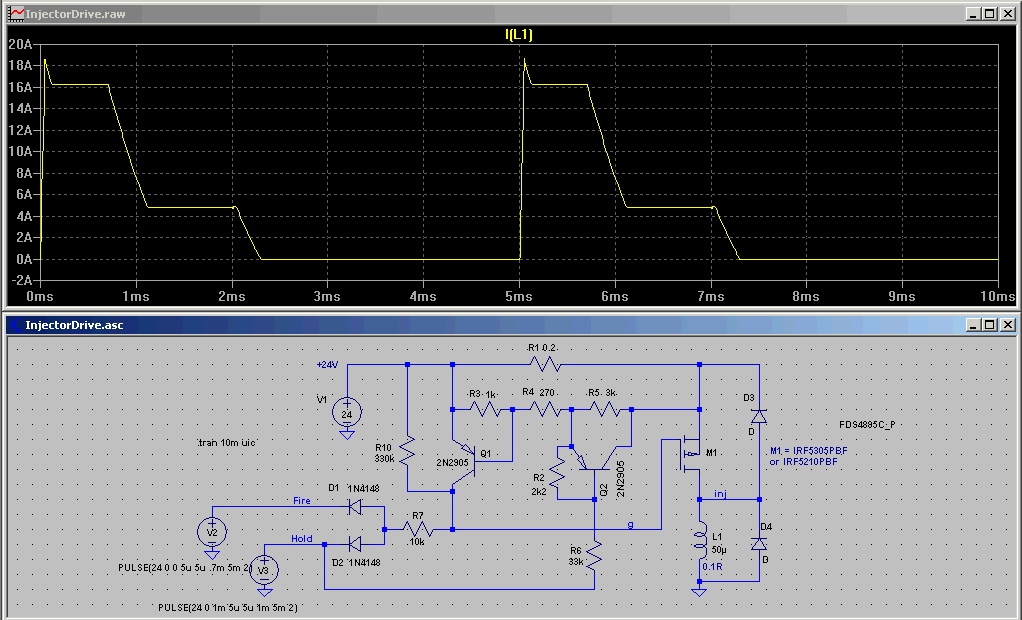This screenshot has height=620, width=1022.
Task: Click the Hold net label
Action: tap(302, 539)
